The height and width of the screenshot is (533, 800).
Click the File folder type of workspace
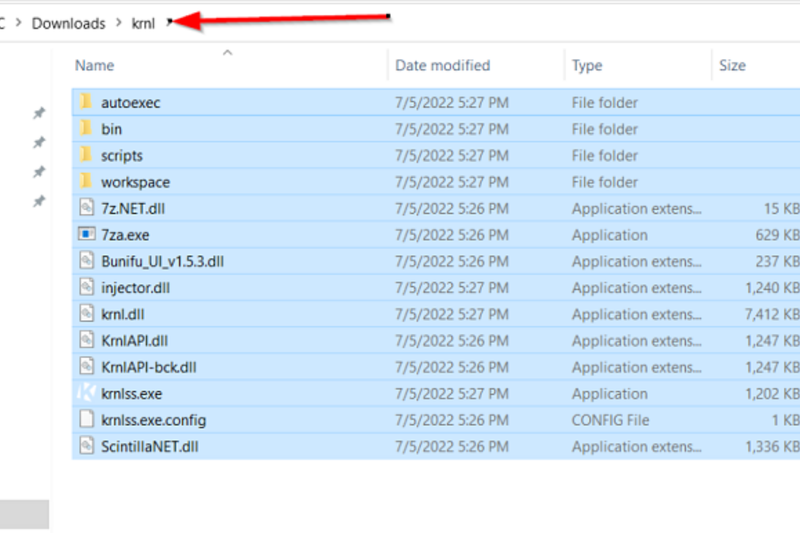[605, 182]
